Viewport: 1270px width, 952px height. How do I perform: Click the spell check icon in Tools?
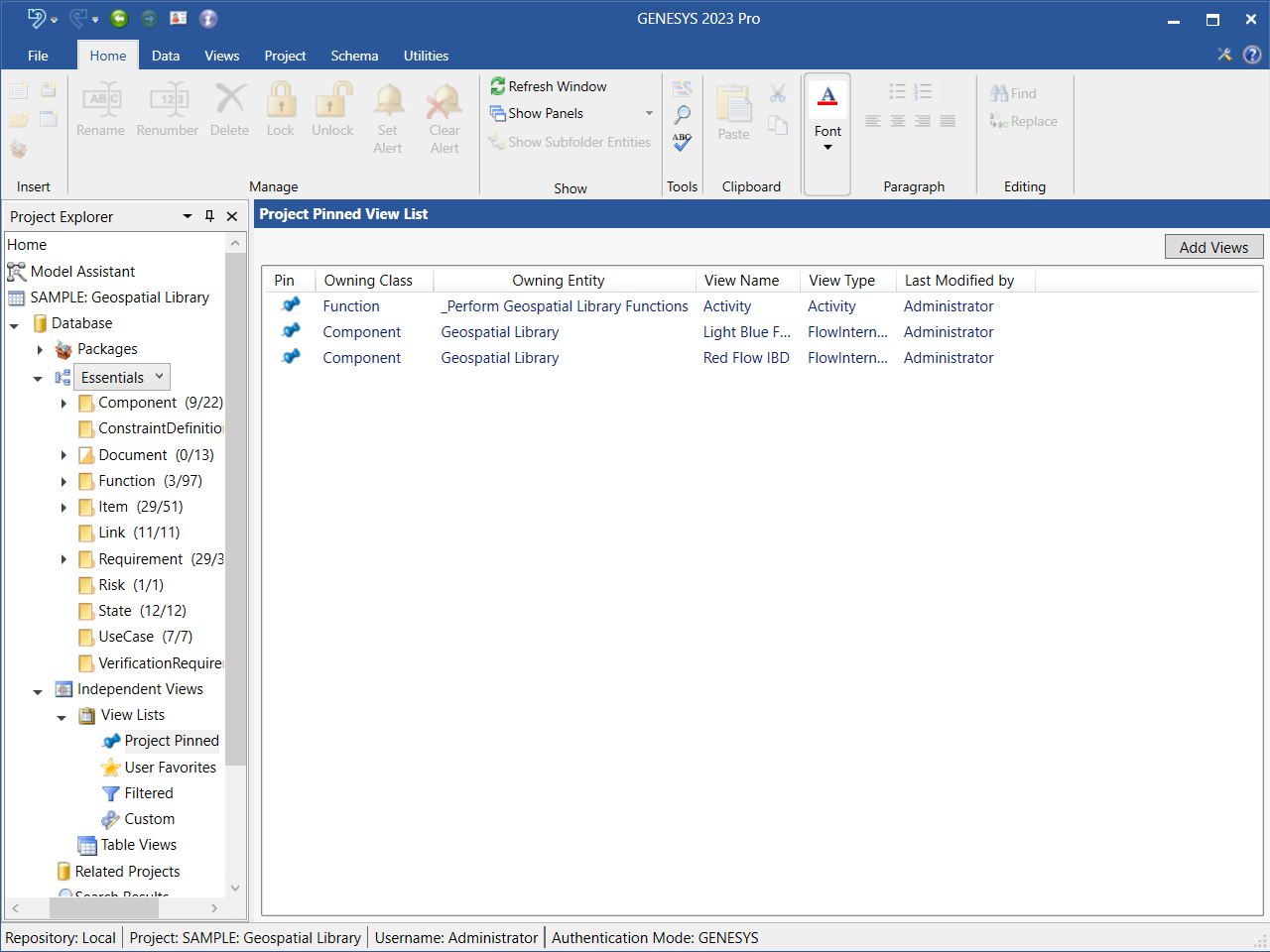pos(682,142)
